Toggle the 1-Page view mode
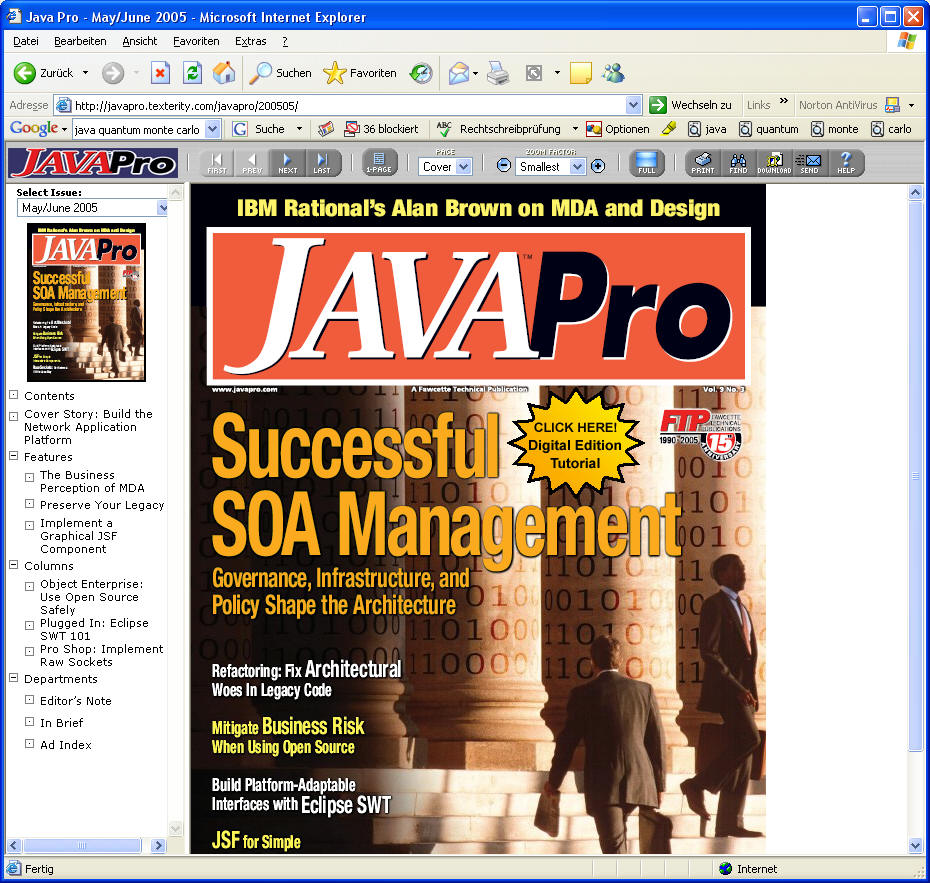 [x=379, y=163]
